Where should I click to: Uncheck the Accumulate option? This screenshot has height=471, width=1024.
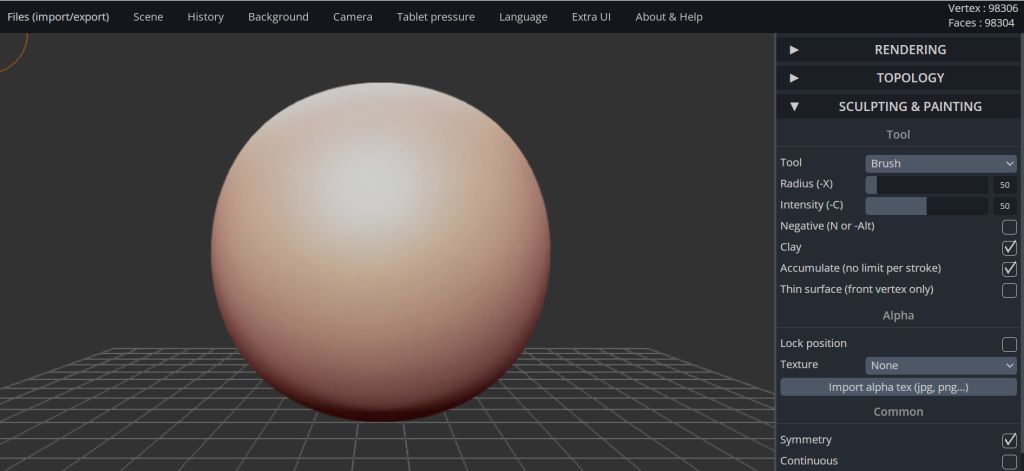[1009, 269]
